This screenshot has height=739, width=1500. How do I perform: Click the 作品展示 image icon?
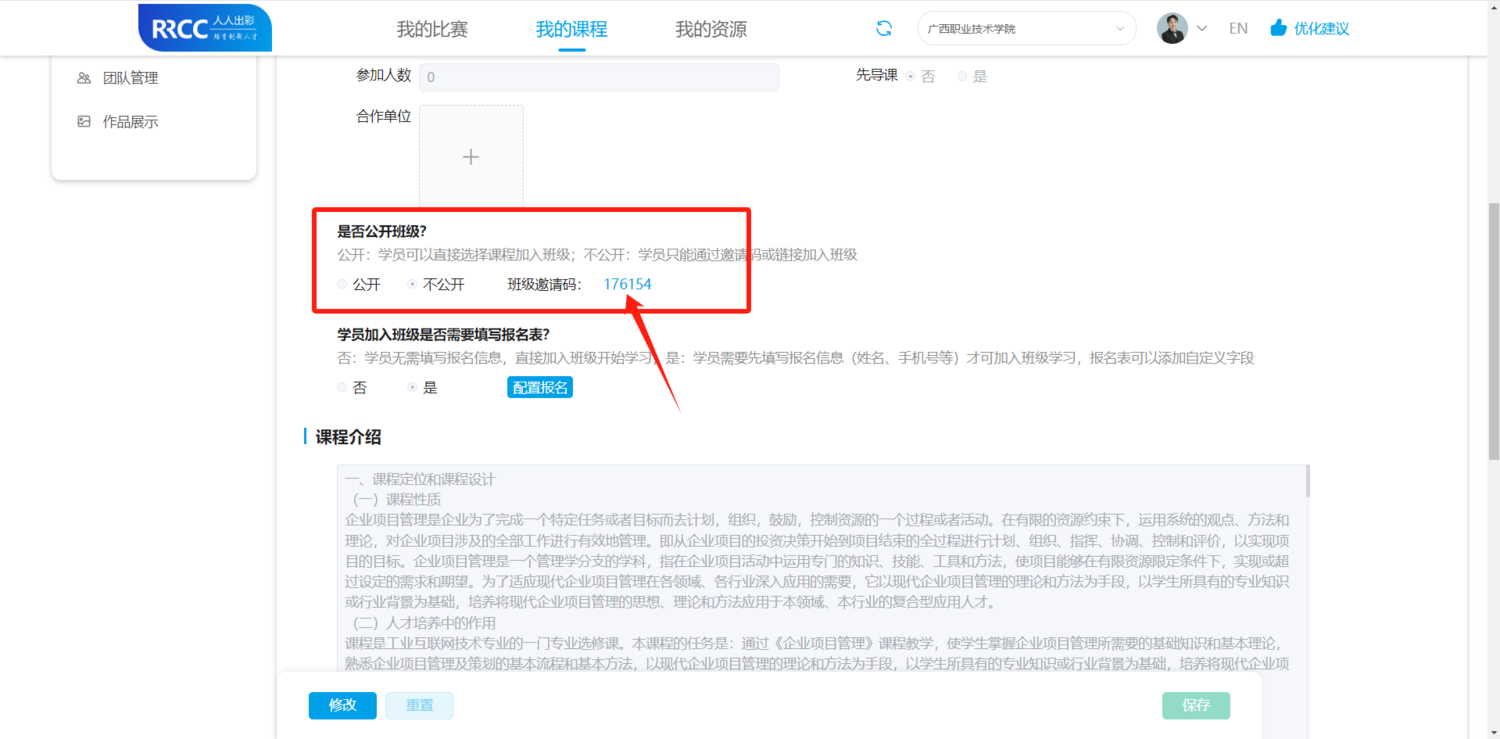tap(84, 122)
